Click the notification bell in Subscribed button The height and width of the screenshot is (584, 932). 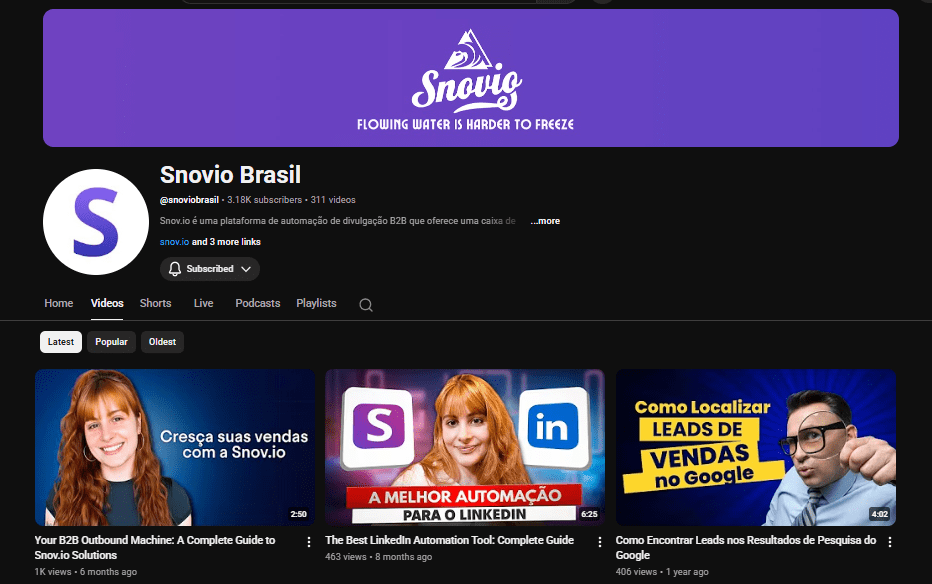pos(175,269)
